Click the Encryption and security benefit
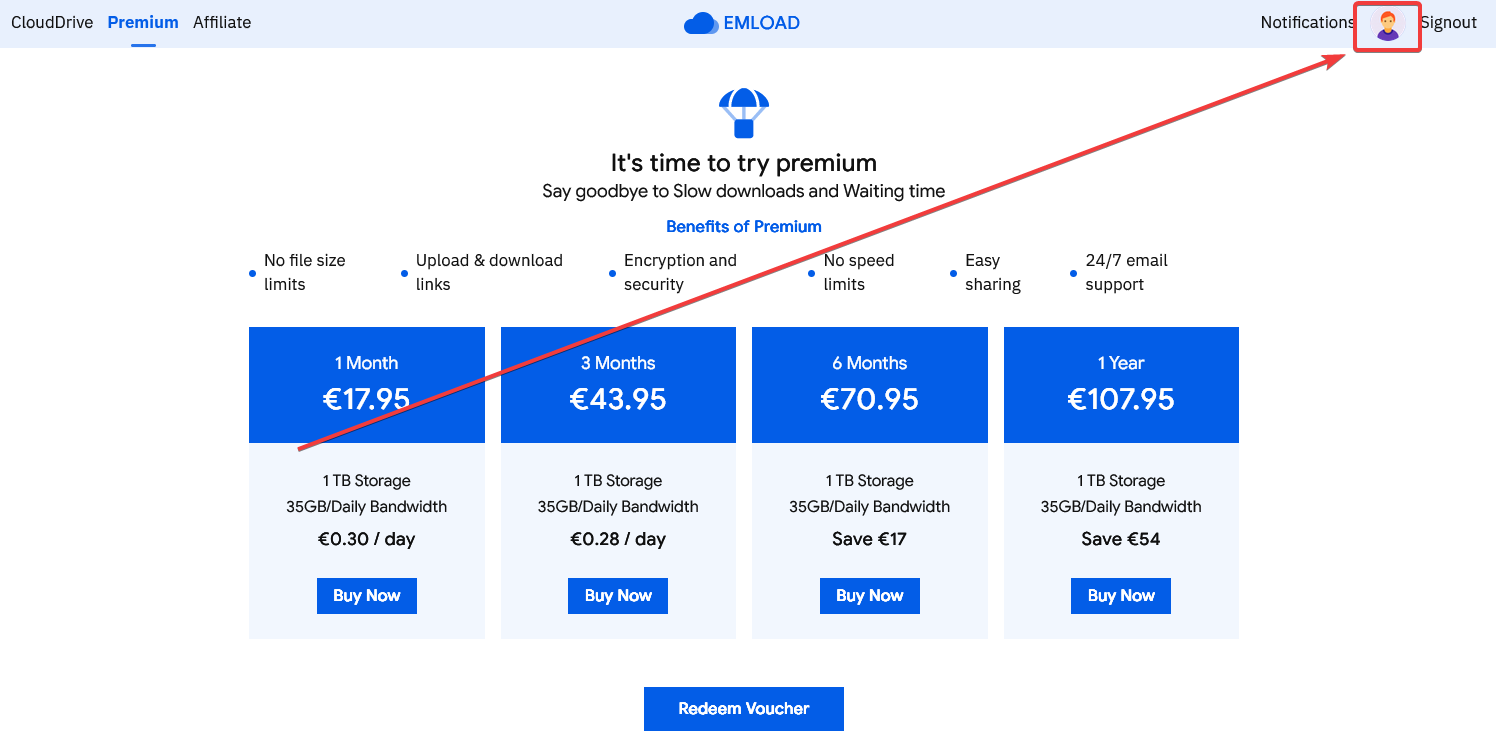Viewport: 1496px width, 744px height. pyautogui.click(x=680, y=272)
